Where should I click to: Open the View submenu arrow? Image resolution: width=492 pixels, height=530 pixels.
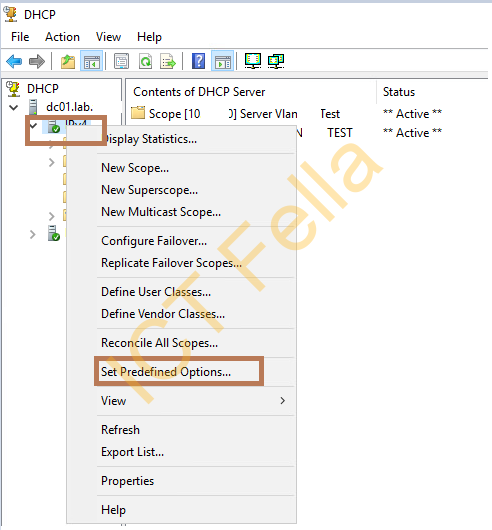tap(282, 401)
